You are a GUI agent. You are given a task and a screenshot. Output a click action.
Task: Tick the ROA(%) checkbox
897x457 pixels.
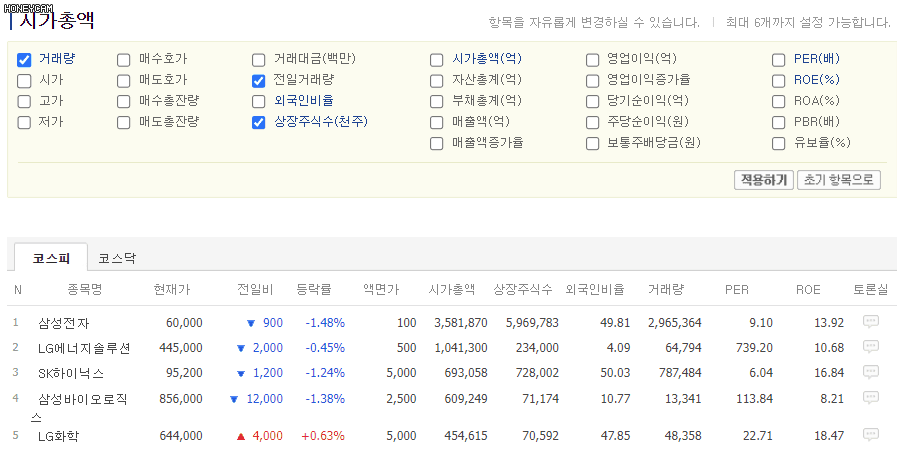pyautogui.click(x=779, y=102)
